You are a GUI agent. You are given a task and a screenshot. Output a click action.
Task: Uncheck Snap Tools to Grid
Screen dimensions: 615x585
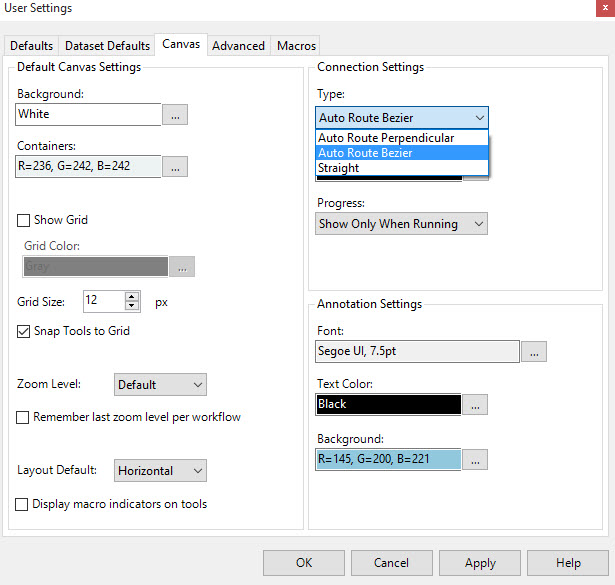[24, 331]
